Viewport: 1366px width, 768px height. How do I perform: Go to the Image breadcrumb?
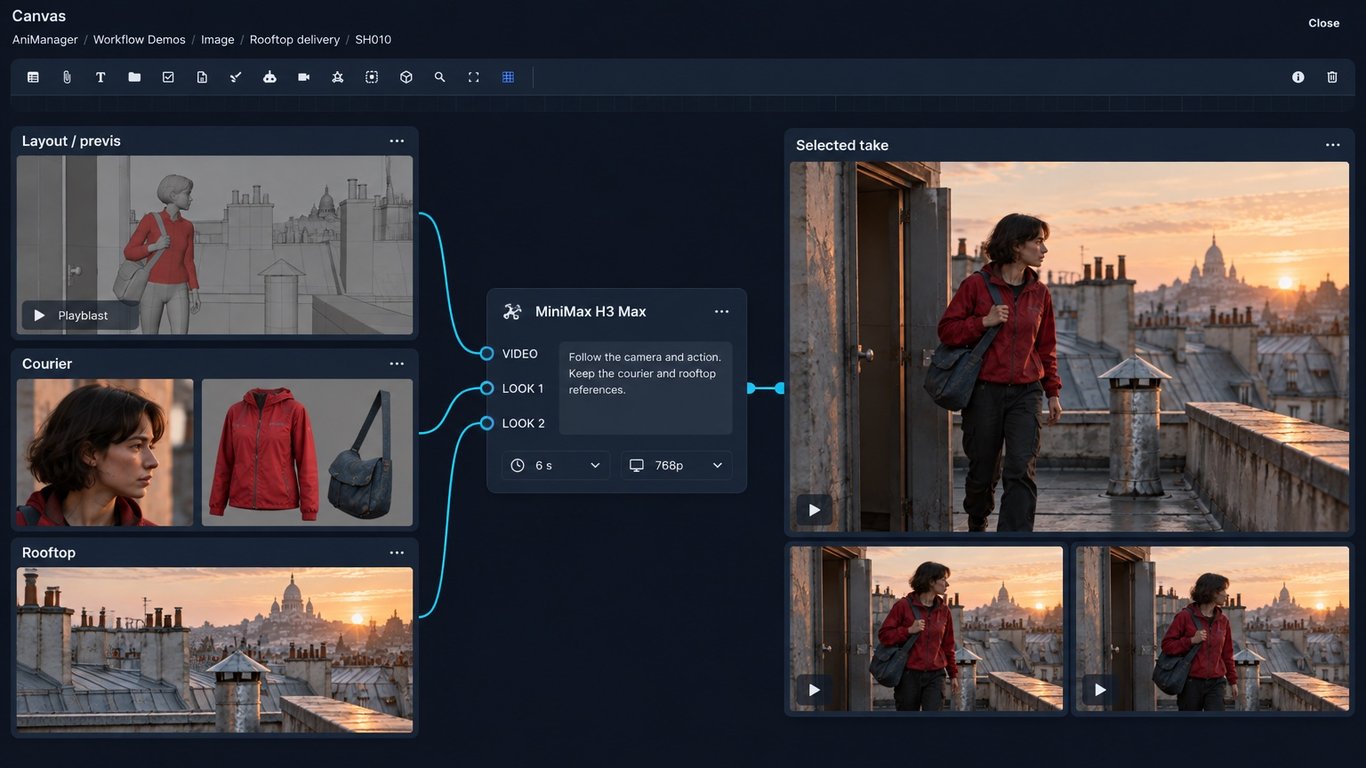coord(217,40)
